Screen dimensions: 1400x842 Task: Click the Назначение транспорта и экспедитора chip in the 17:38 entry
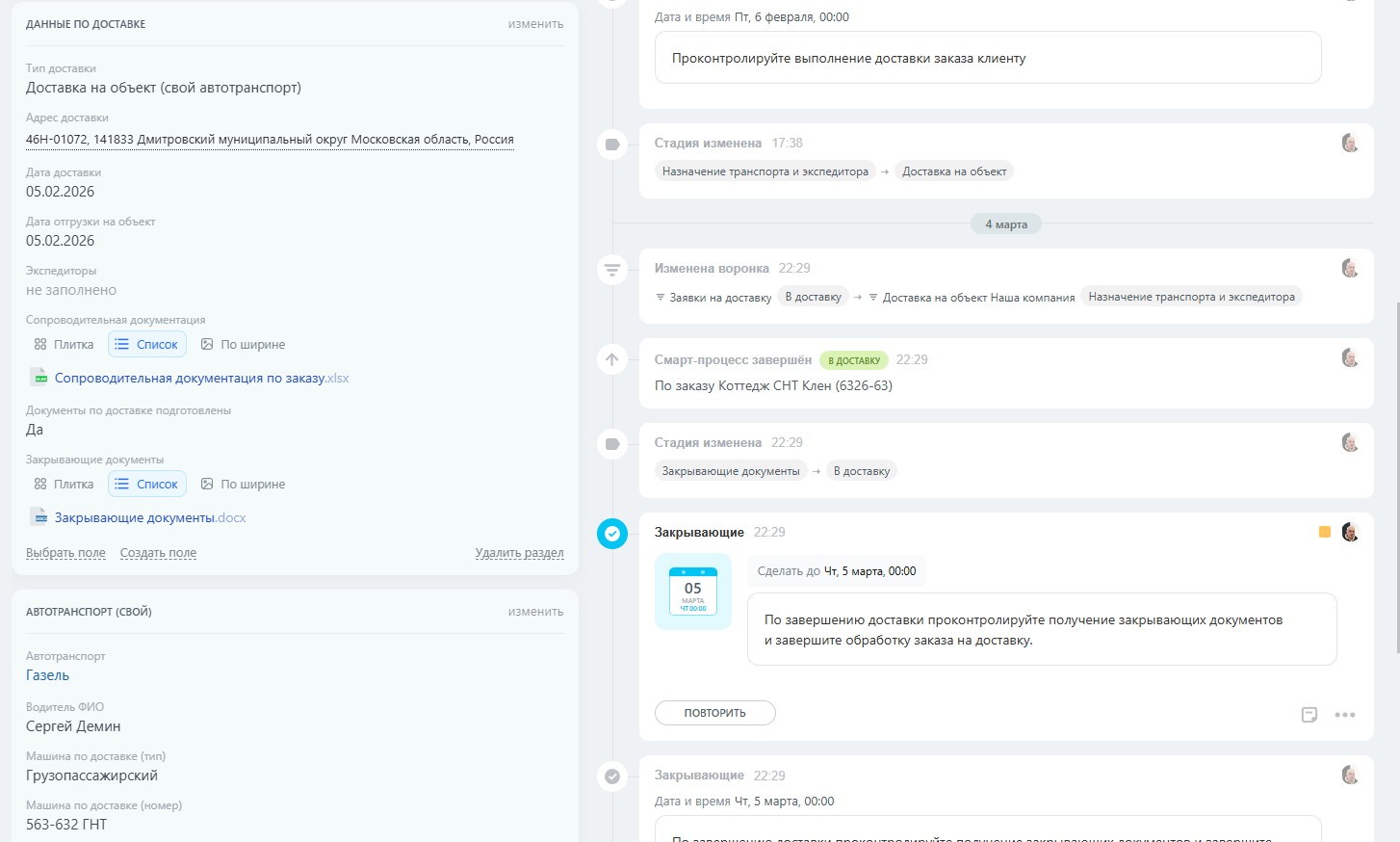pyautogui.click(x=765, y=171)
